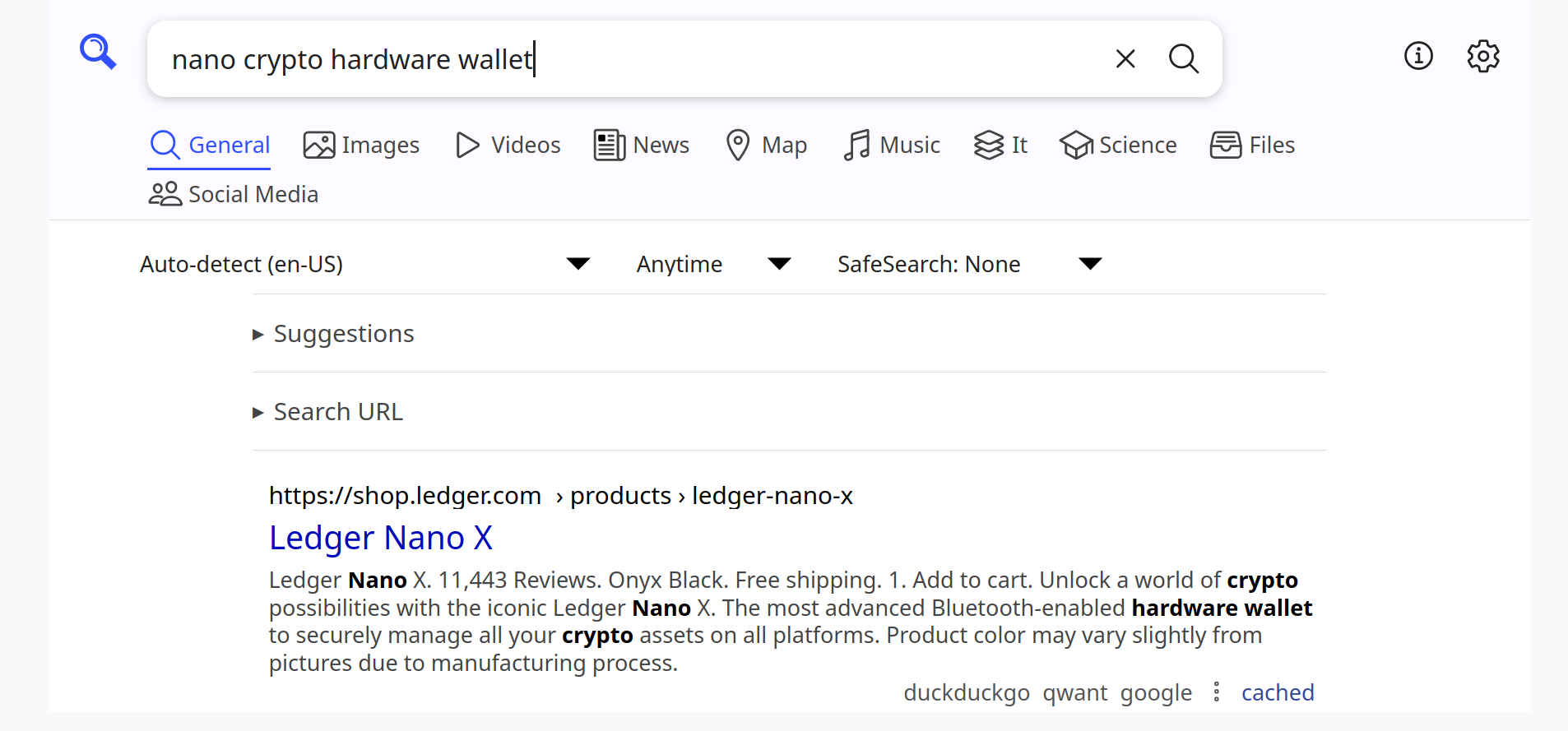This screenshot has height=731, width=1568.
Task: Open the SafeSearch filter dropdown
Action: [968, 264]
